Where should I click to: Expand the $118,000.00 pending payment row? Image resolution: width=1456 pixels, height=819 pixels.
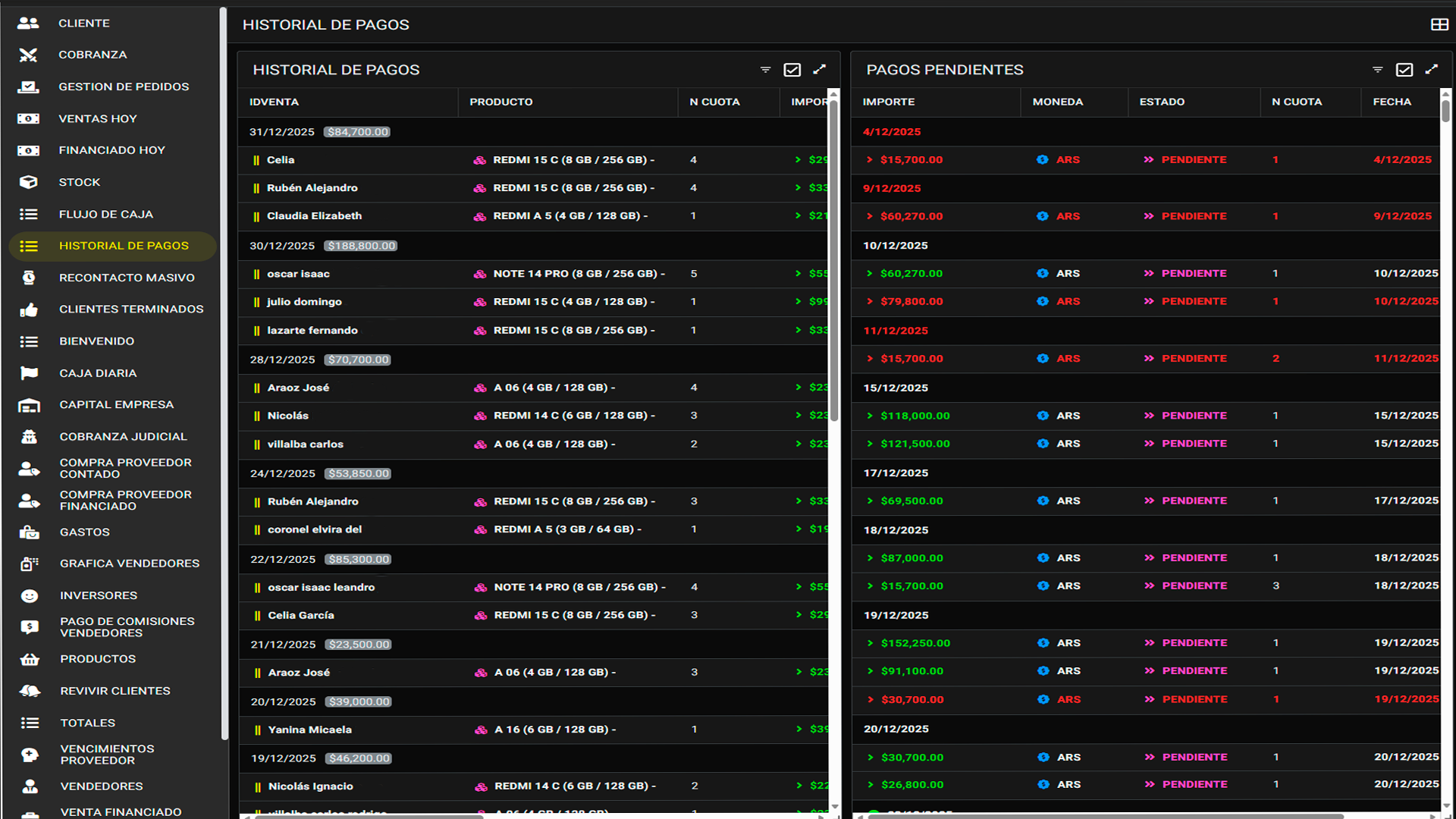click(x=870, y=416)
